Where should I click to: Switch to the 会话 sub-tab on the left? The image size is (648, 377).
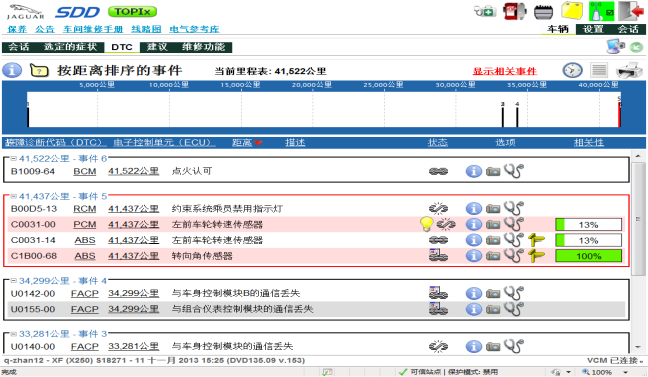point(18,47)
